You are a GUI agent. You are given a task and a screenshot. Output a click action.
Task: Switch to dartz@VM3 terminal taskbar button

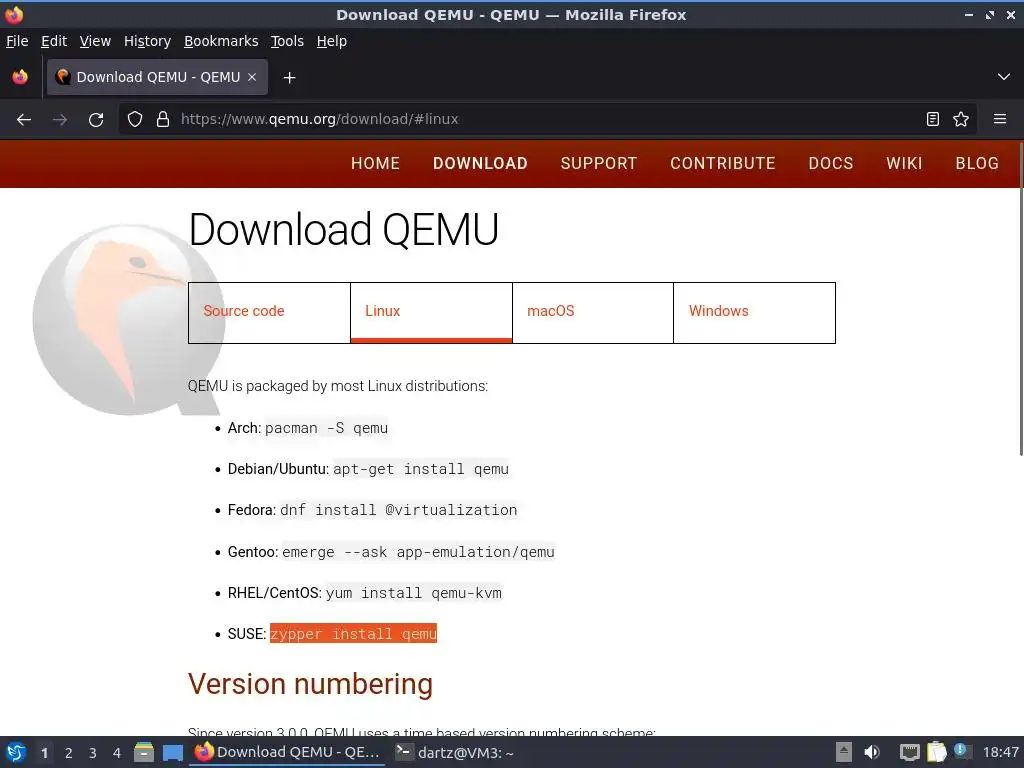point(455,752)
